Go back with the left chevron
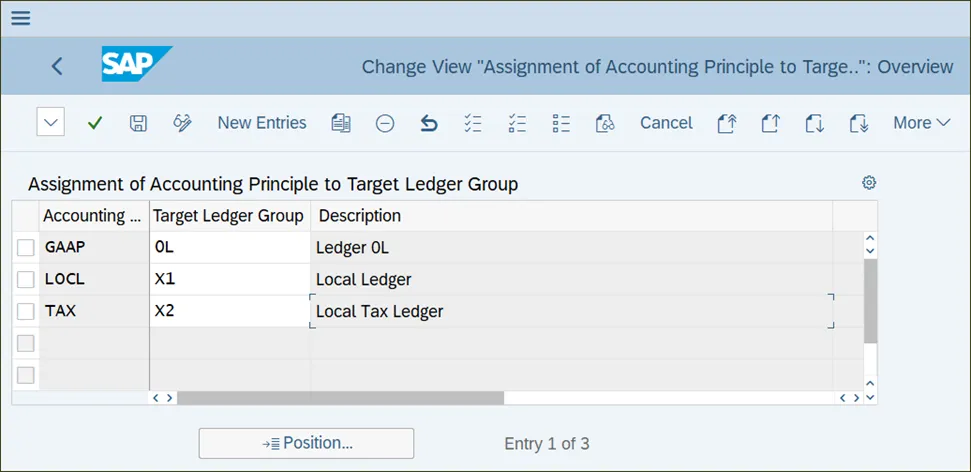Viewport: 971px width, 472px height. coord(57,66)
